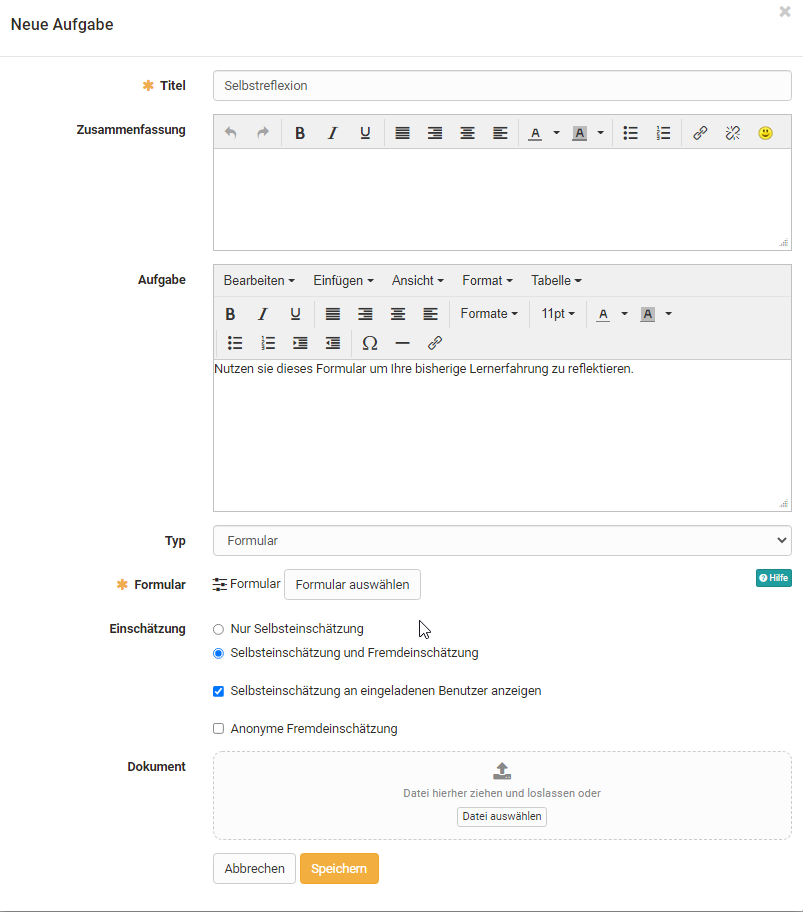Open the Typ dropdown showing Formular

coord(501,540)
